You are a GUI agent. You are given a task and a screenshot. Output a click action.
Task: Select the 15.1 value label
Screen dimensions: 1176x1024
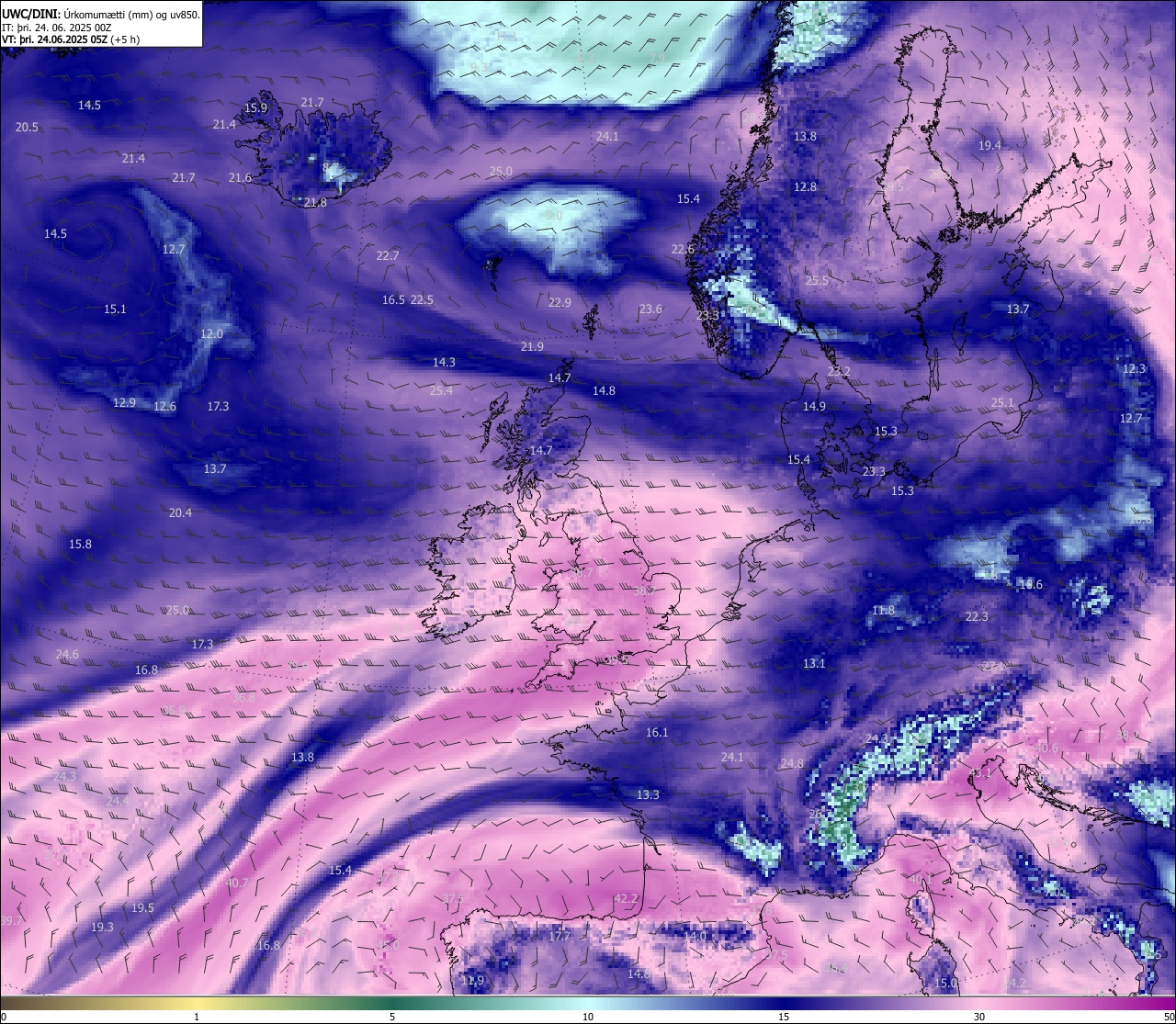coord(115,309)
